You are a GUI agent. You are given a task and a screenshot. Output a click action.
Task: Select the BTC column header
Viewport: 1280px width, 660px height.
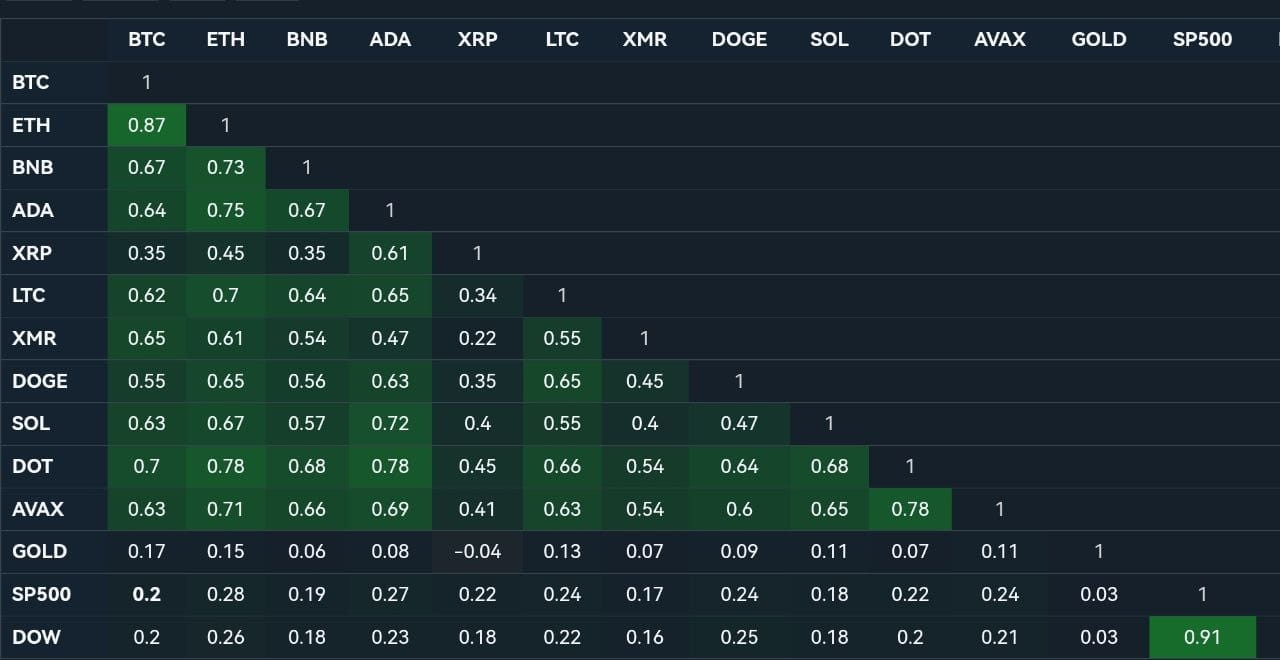click(146, 40)
